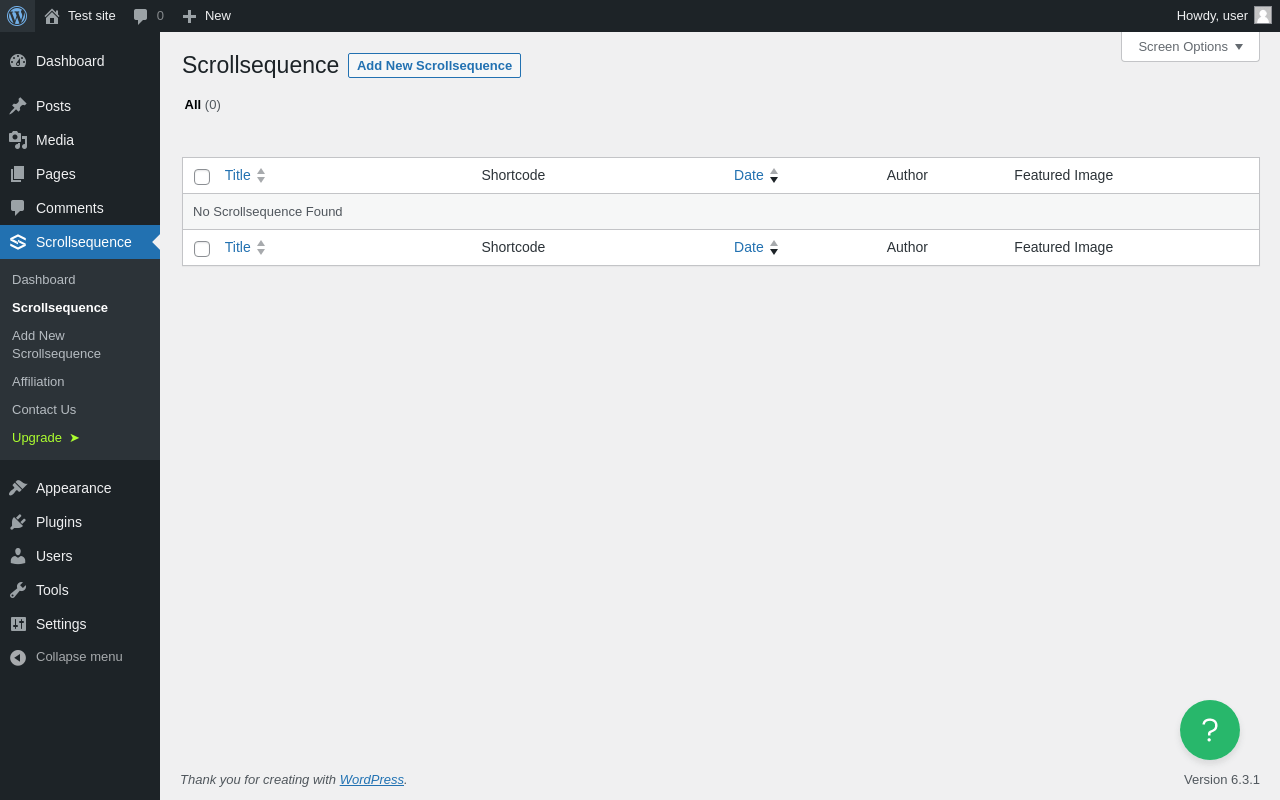1280x800 pixels.
Task: Sort by Title in header row
Action: point(238,175)
